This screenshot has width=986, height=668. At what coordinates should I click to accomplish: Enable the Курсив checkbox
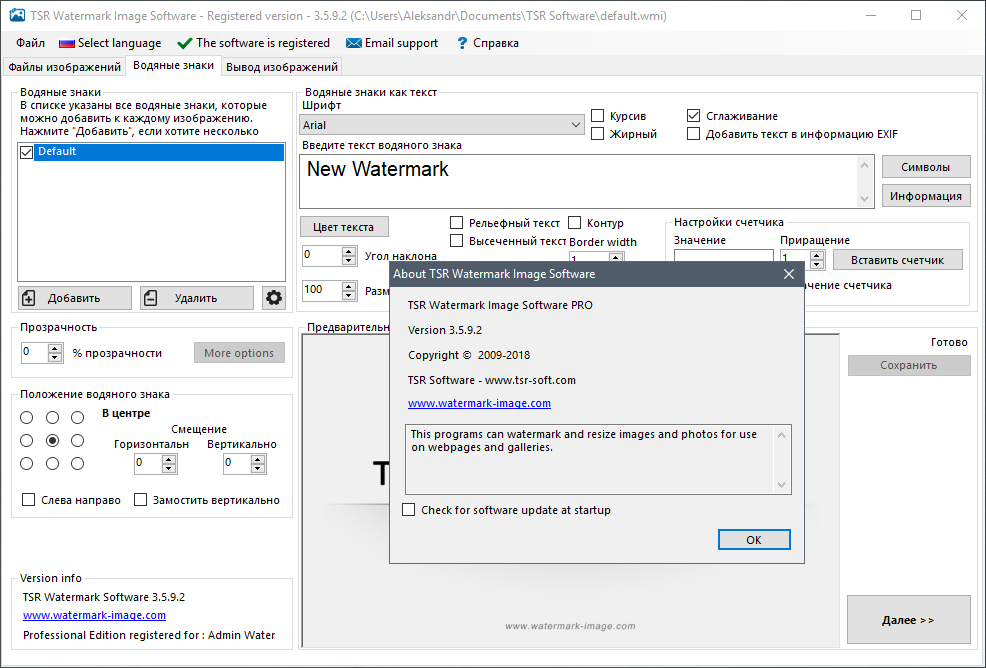point(598,116)
